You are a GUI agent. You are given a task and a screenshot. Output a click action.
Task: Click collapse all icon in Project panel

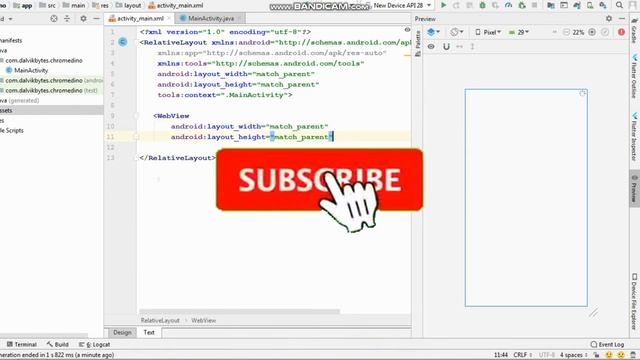[67, 18]
